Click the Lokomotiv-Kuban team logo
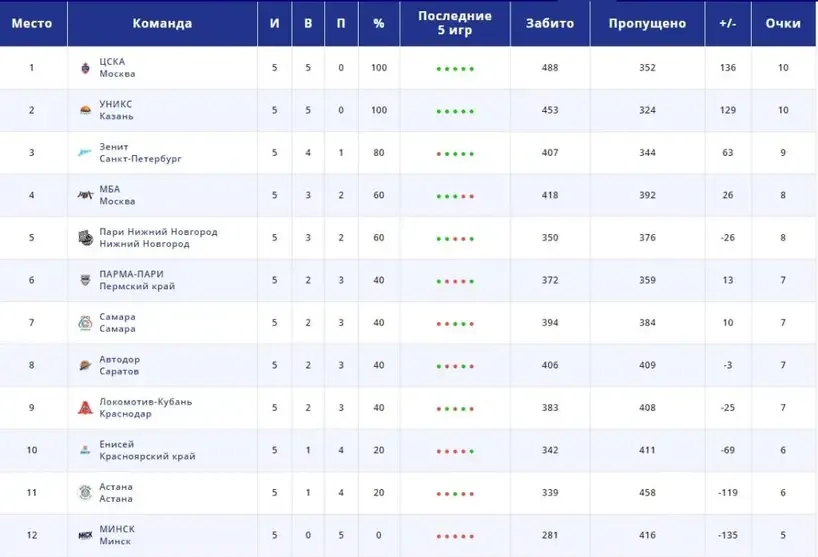Viewport: 818px width, 557px height. pos(85,408)
